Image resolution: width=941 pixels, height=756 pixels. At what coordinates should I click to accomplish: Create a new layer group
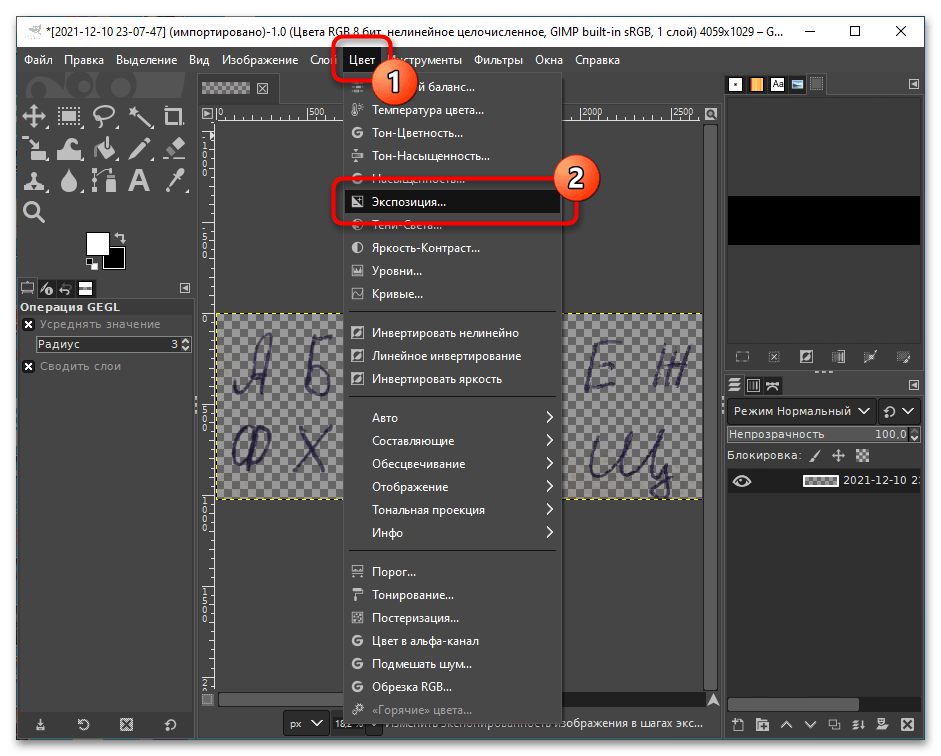click(x=762, y=725)
